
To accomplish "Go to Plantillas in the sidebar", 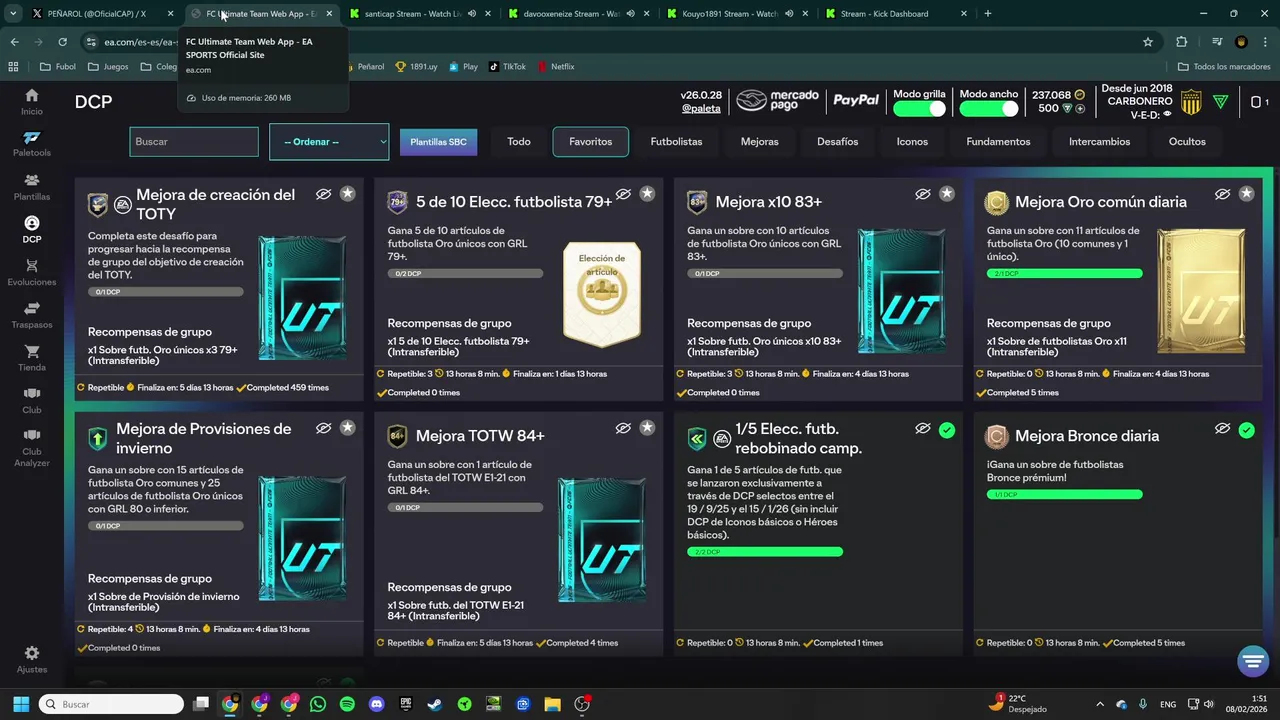I will 32,187.
